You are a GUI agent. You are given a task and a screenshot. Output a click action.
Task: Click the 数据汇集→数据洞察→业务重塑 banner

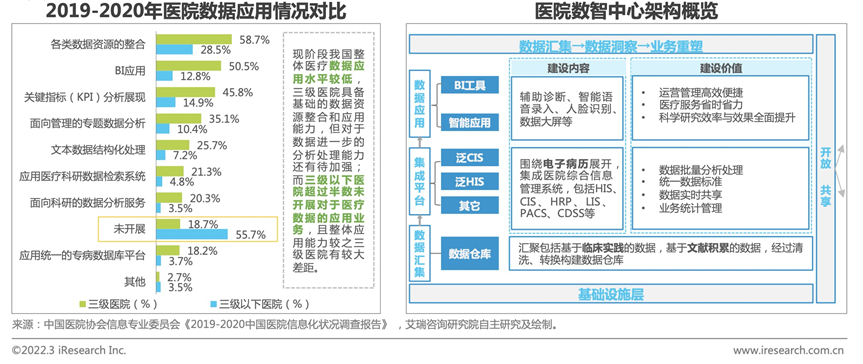tap(610, 45)
